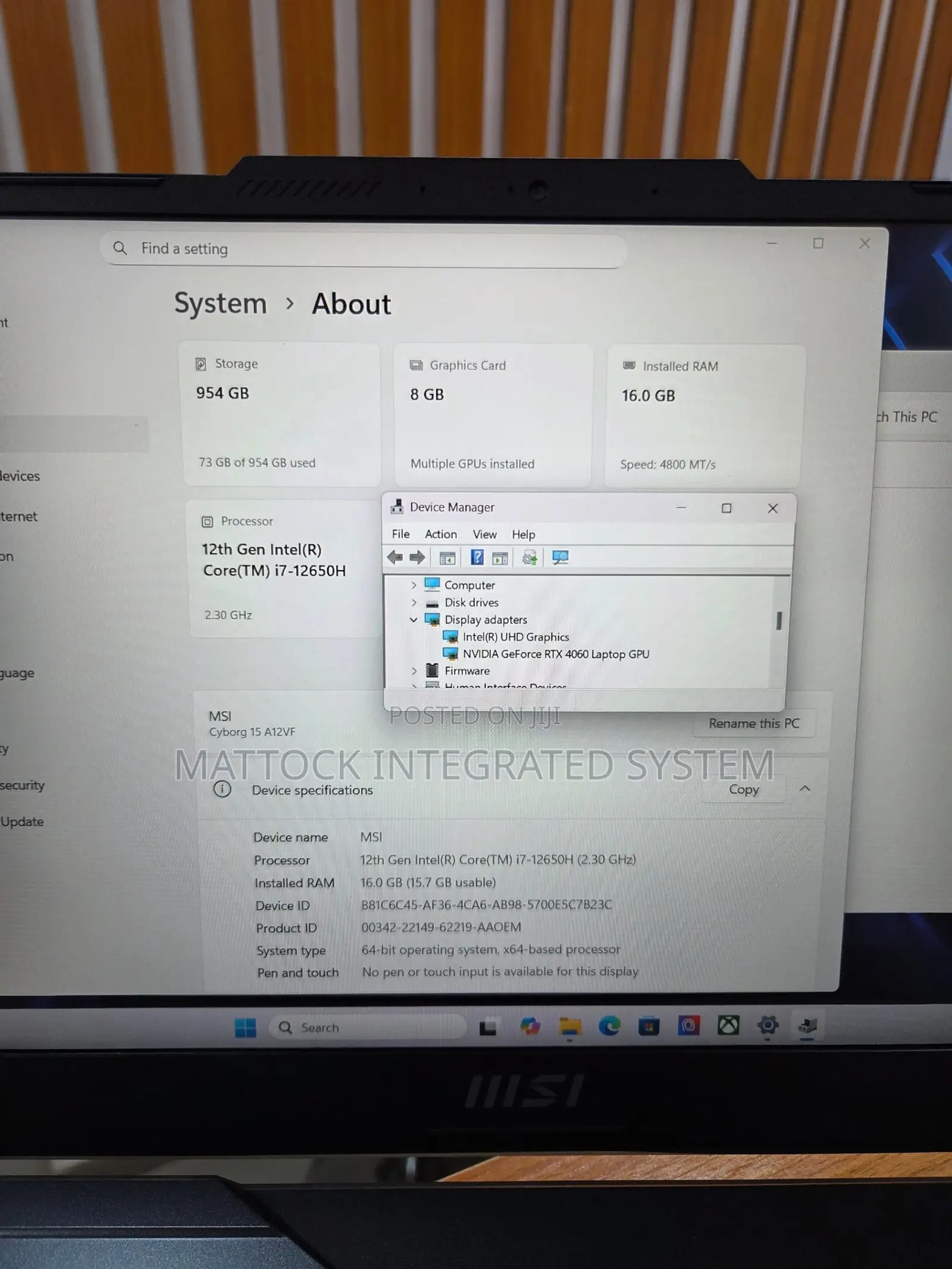Click the 64-bit operating system text
Screen dimensions: 952x1269
pyautogui.click(x=491, y=950)
